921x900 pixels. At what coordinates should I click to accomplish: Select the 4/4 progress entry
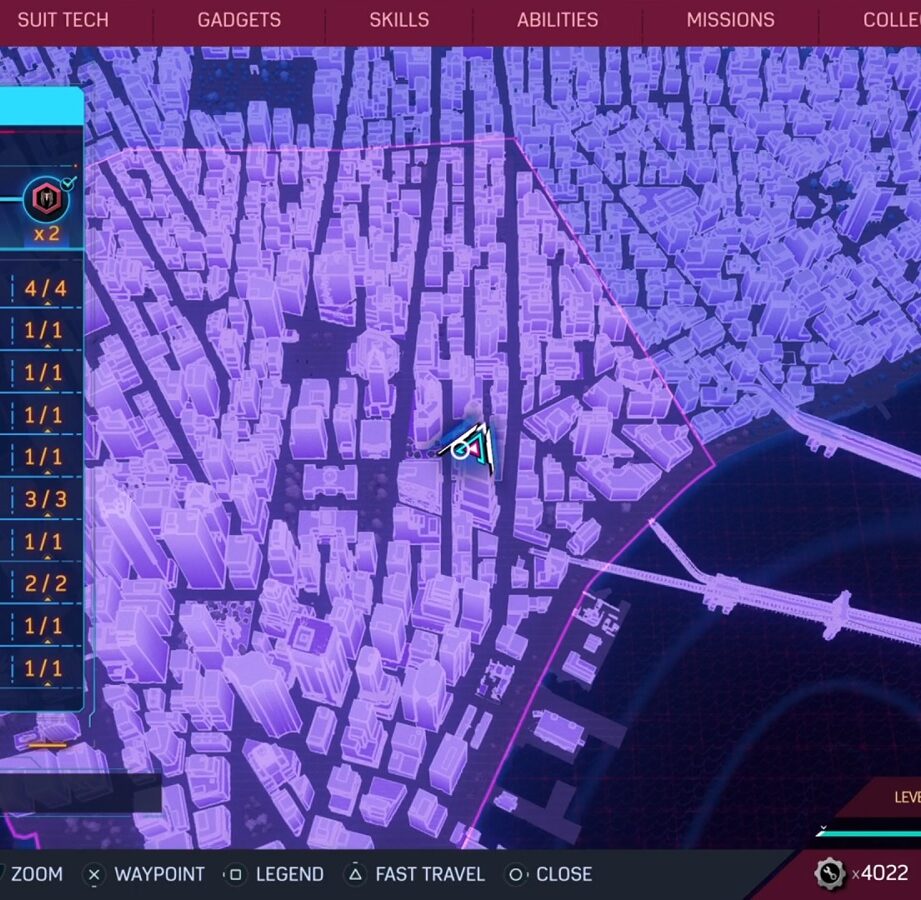tap(46, 288)
